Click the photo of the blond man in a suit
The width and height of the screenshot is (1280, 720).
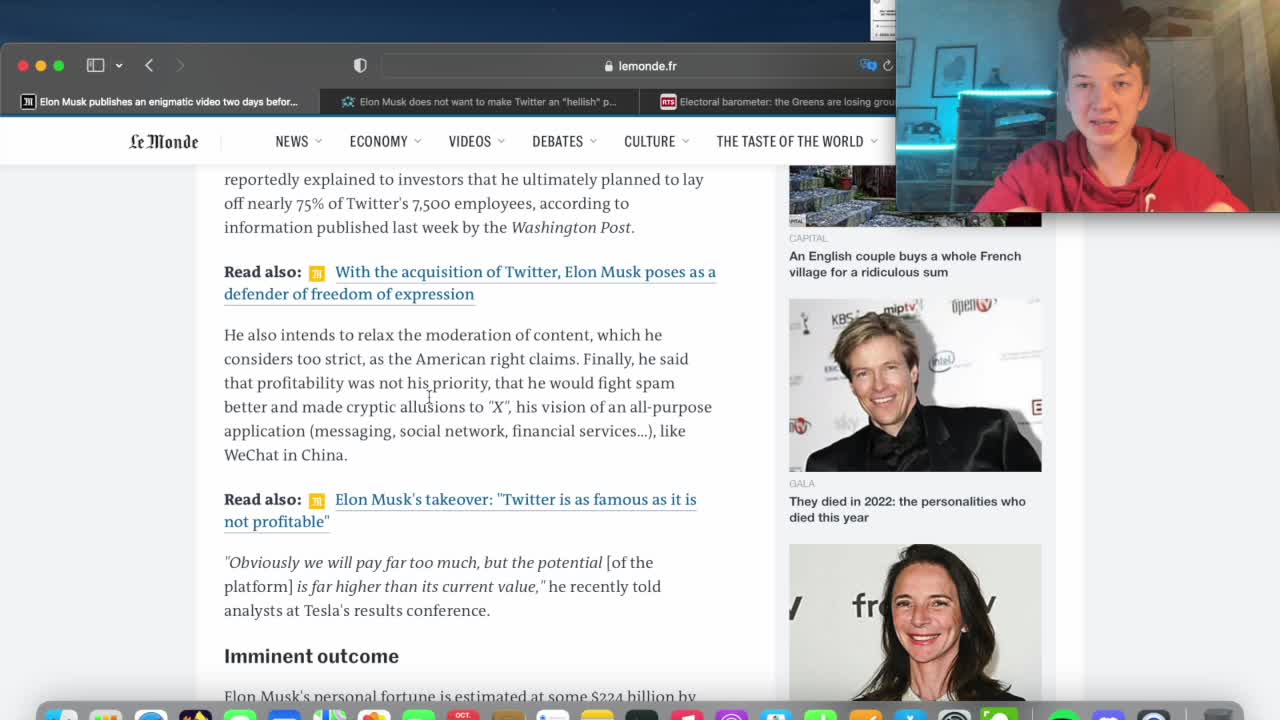(915, 385)
